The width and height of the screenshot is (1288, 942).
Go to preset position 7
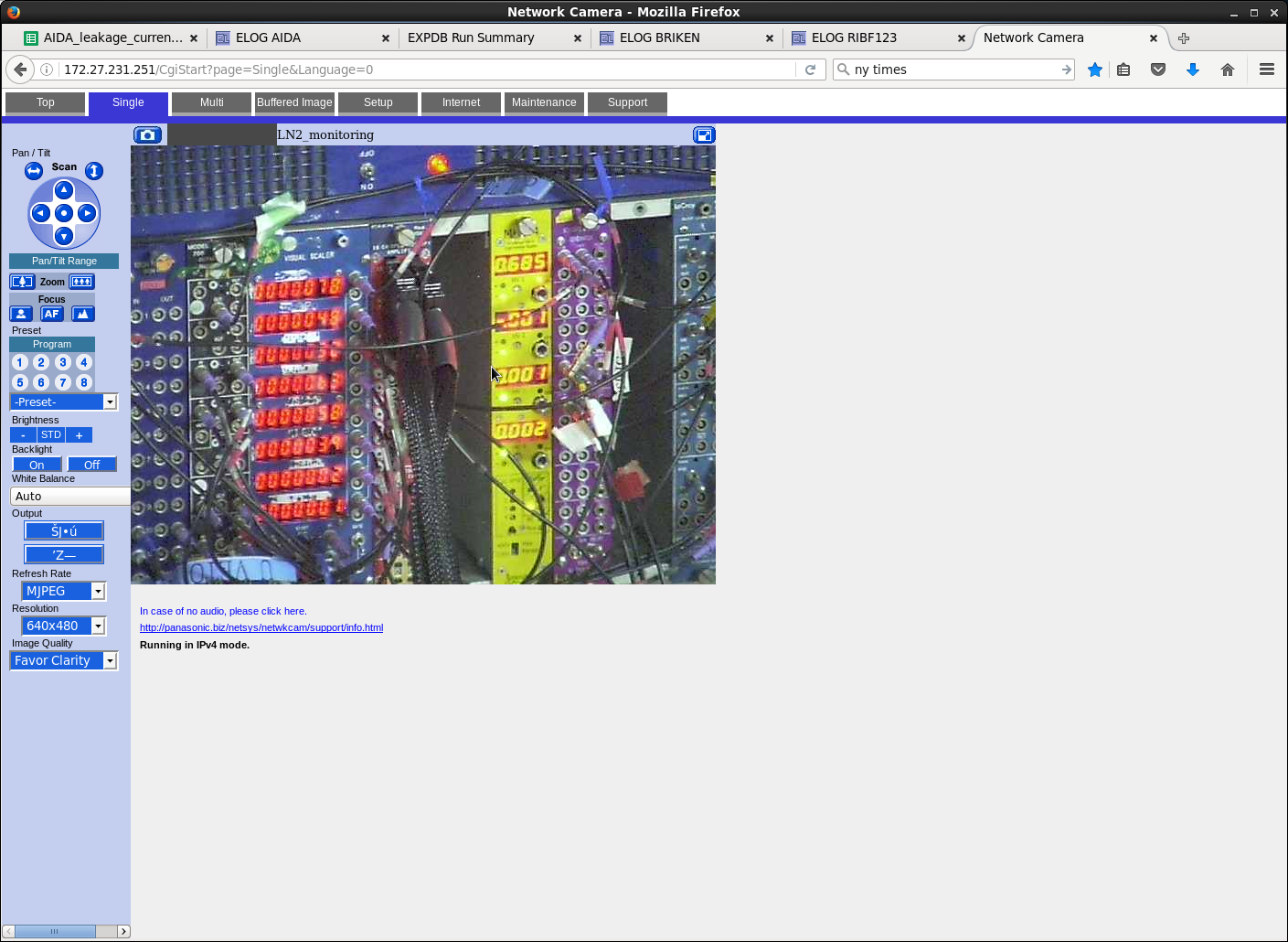click(x=63, y=382)
